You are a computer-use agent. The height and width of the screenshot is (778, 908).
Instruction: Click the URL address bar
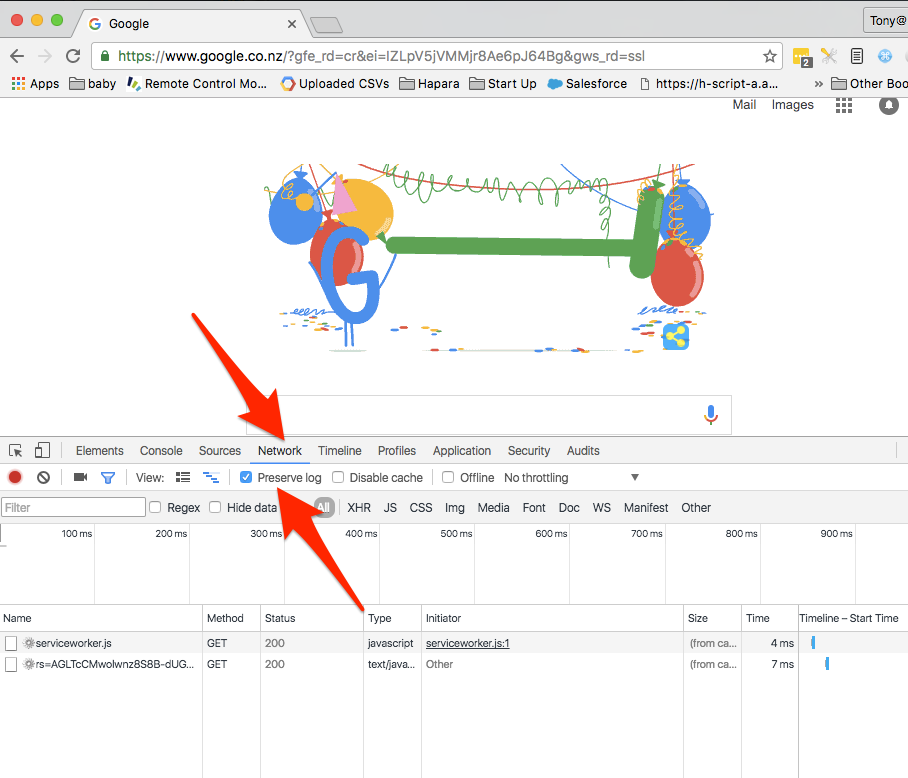click(x=437, y=56)
